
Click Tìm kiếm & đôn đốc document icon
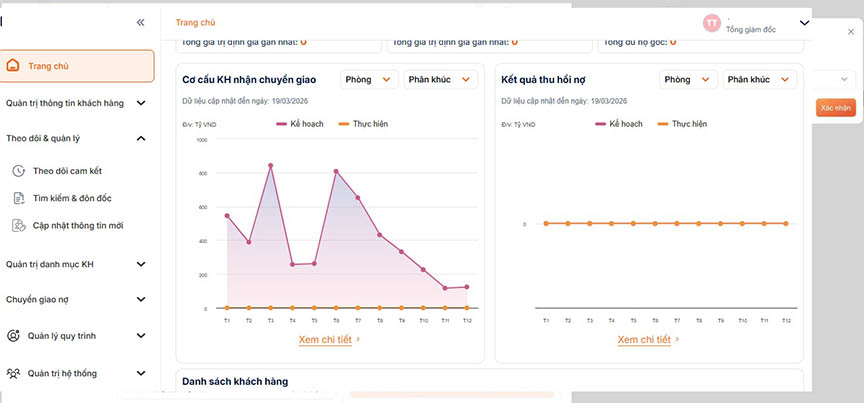(x=19, y=198)
